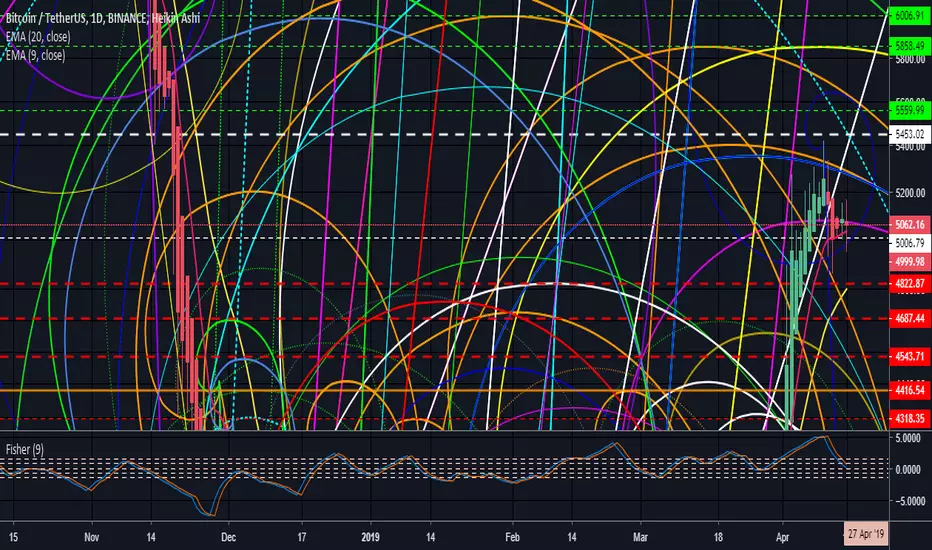Select the EMA (9, close) indicator label

point(36,55)
